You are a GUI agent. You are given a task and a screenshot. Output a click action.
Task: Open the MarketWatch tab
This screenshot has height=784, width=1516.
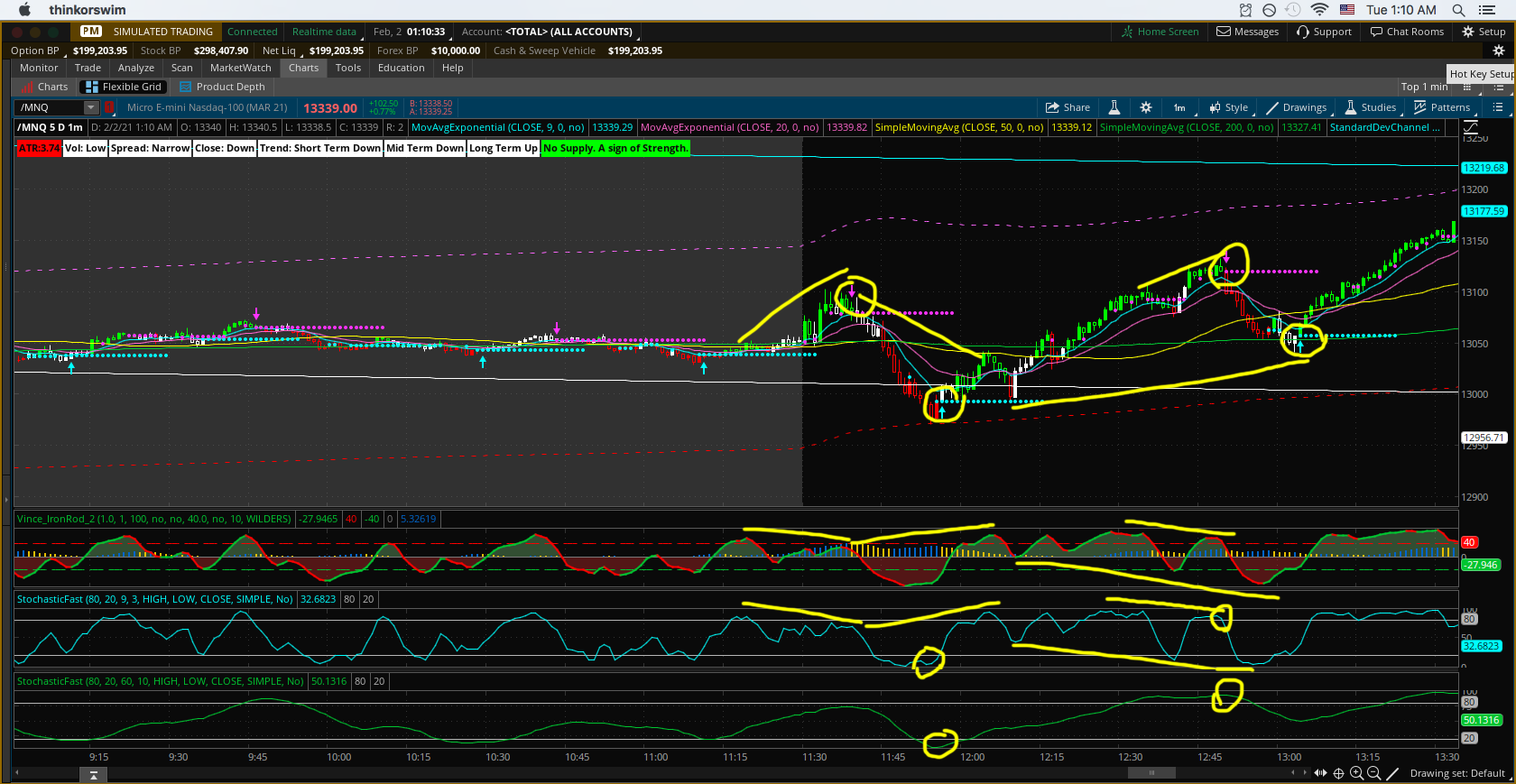coord(240,68)
